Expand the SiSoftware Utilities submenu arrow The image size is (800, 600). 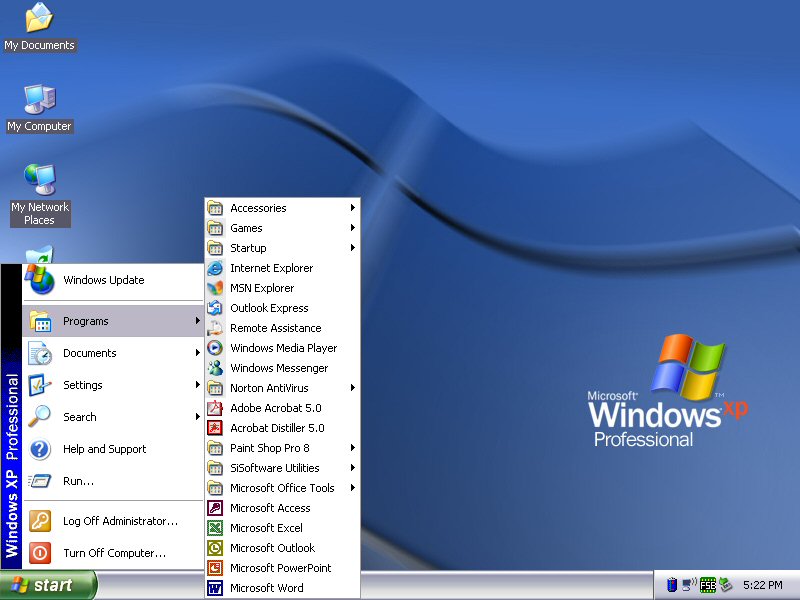click(353, 468)
